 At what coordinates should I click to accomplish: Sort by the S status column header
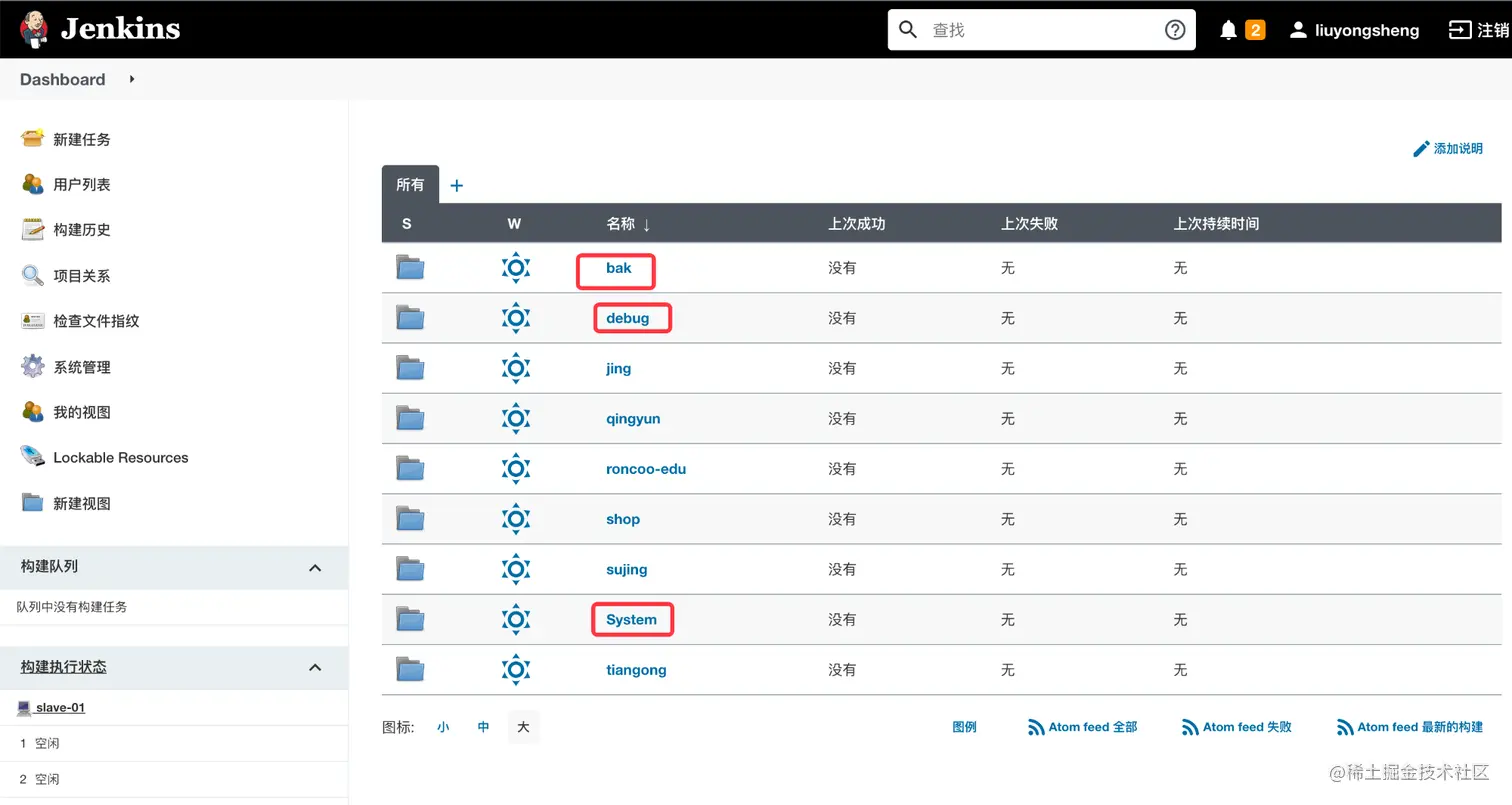pos(406,224)
